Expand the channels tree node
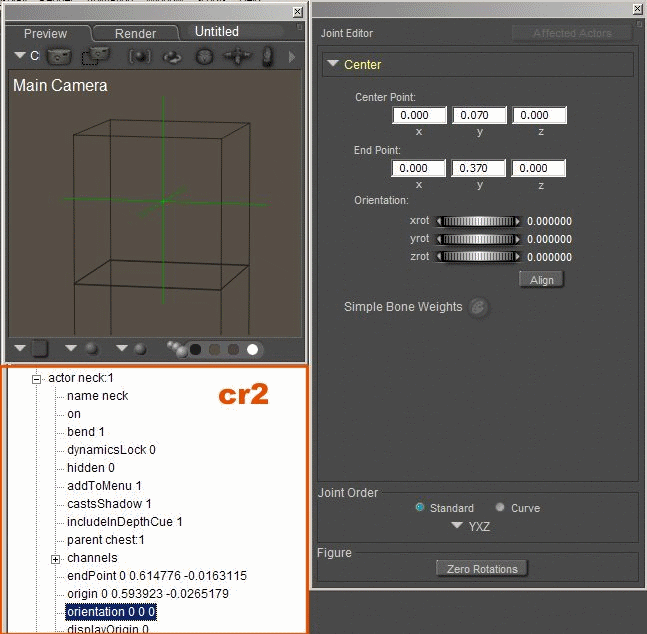Screen dimensions: 647x634 coord(56,558)
